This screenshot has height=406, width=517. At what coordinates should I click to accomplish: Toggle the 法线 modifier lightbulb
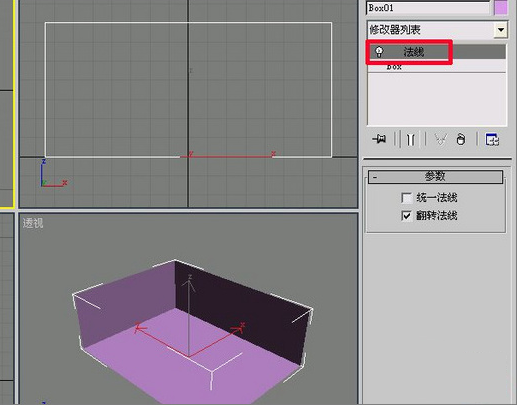click(379, 52)
